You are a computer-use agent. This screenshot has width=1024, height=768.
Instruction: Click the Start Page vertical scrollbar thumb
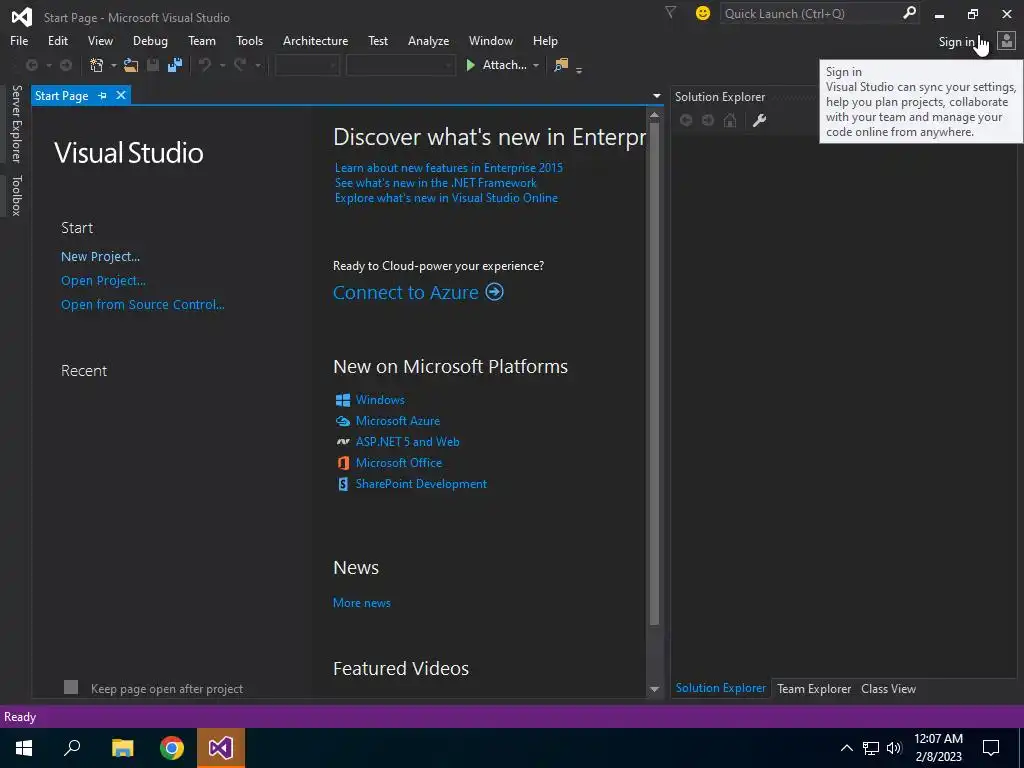[x=654, y=372]
